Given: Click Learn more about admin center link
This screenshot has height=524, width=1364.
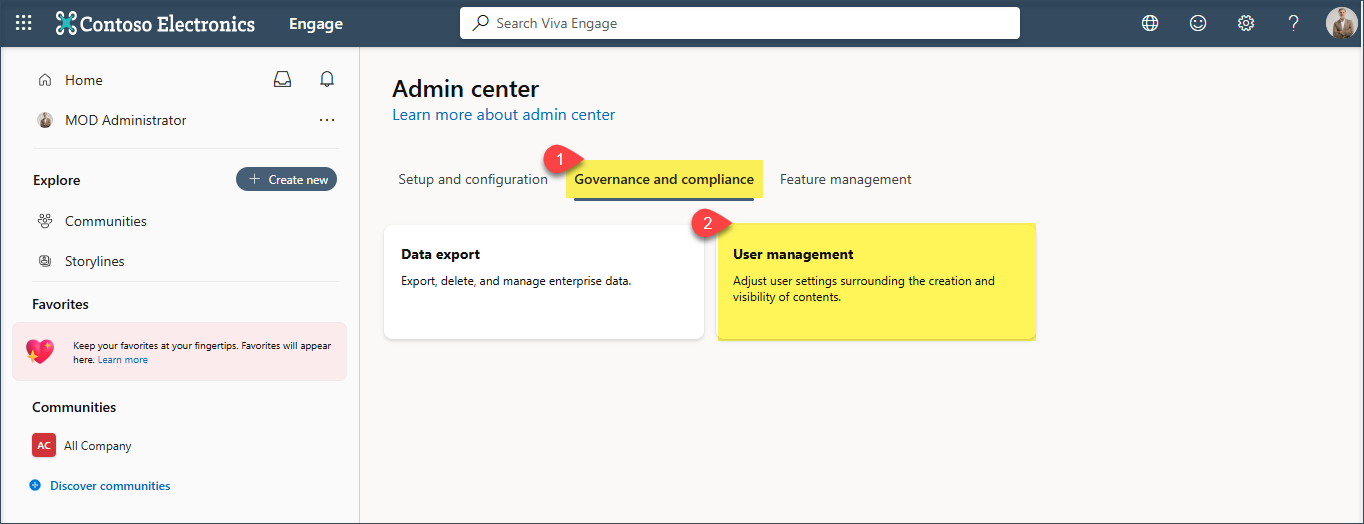Looking at the screenshot, I should pyautogui.click(x=503, y=115).
